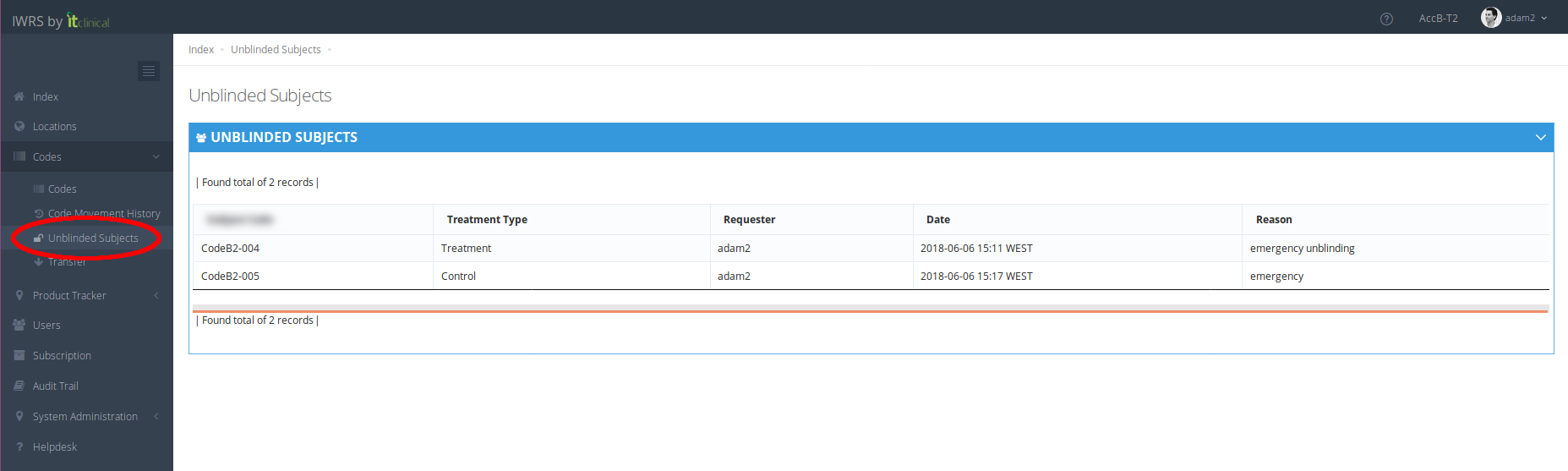Screen dimensions: 1568x471
Task: Click date 2018-06-06 15:11 WEST
Action: coord(976,249)
